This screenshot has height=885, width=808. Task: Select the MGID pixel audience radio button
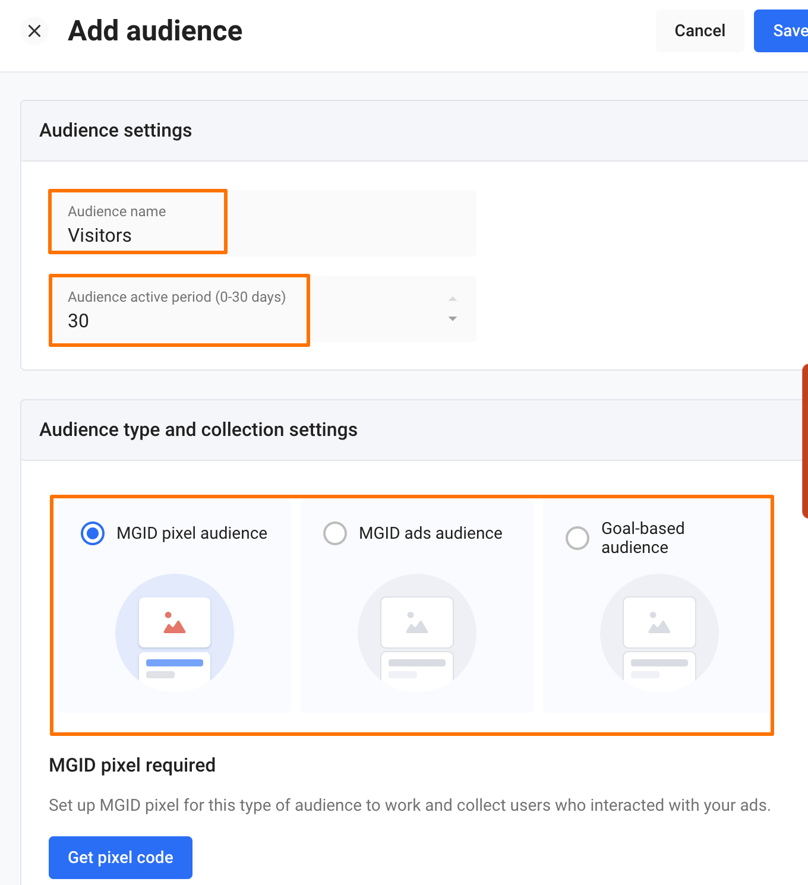click(92, 533)
